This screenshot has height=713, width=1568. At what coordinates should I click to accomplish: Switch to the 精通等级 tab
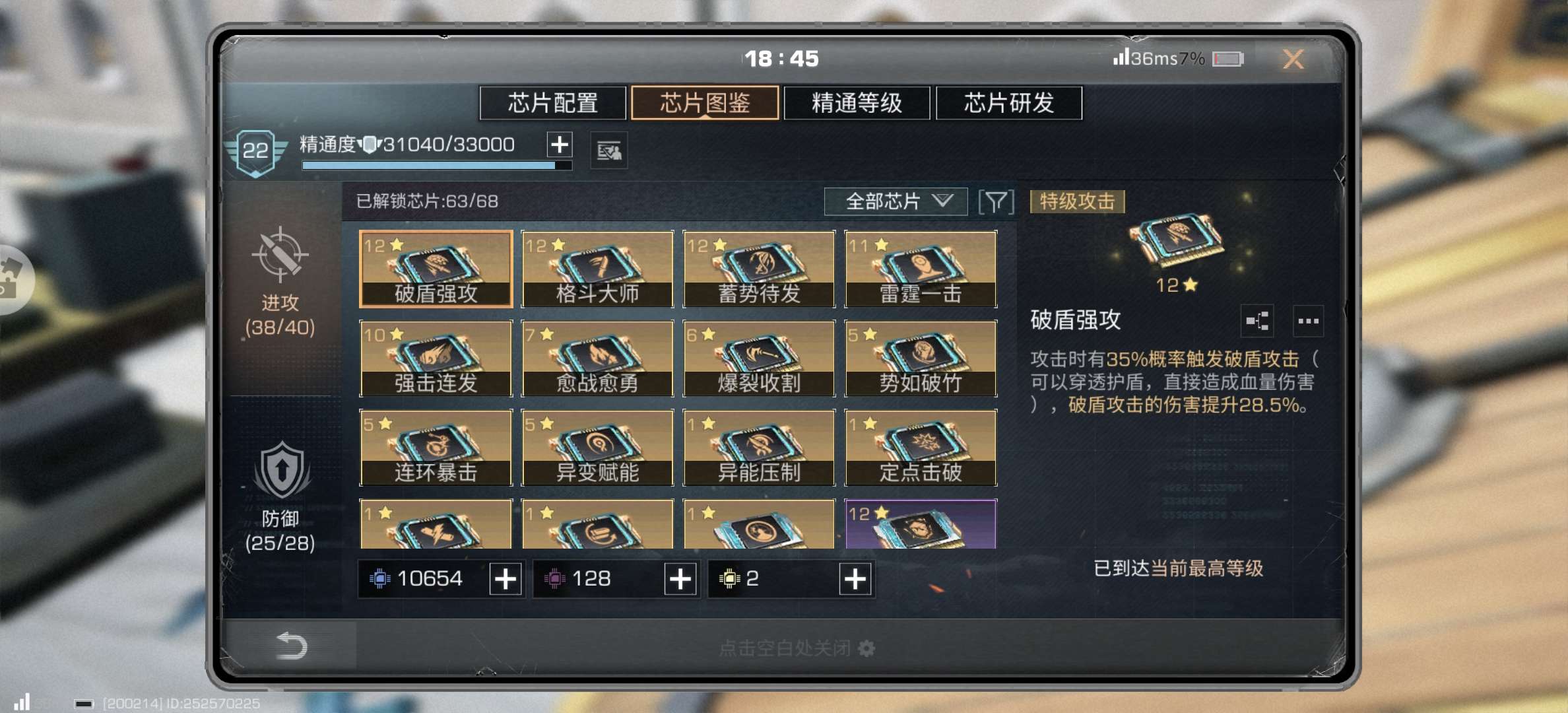pos(857,103)
